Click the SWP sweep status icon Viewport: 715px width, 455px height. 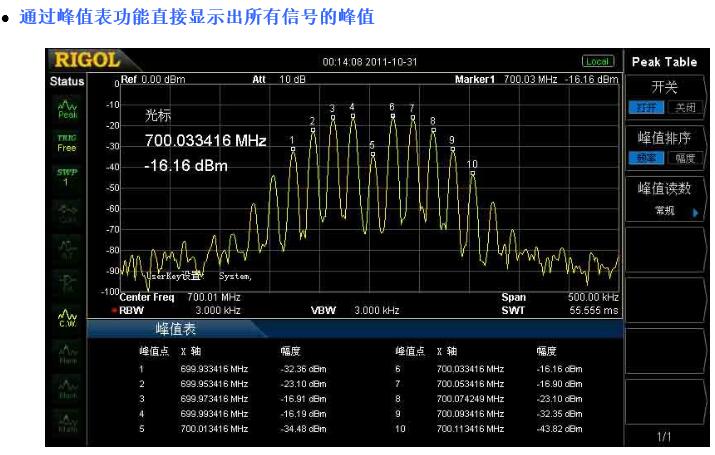67,177
